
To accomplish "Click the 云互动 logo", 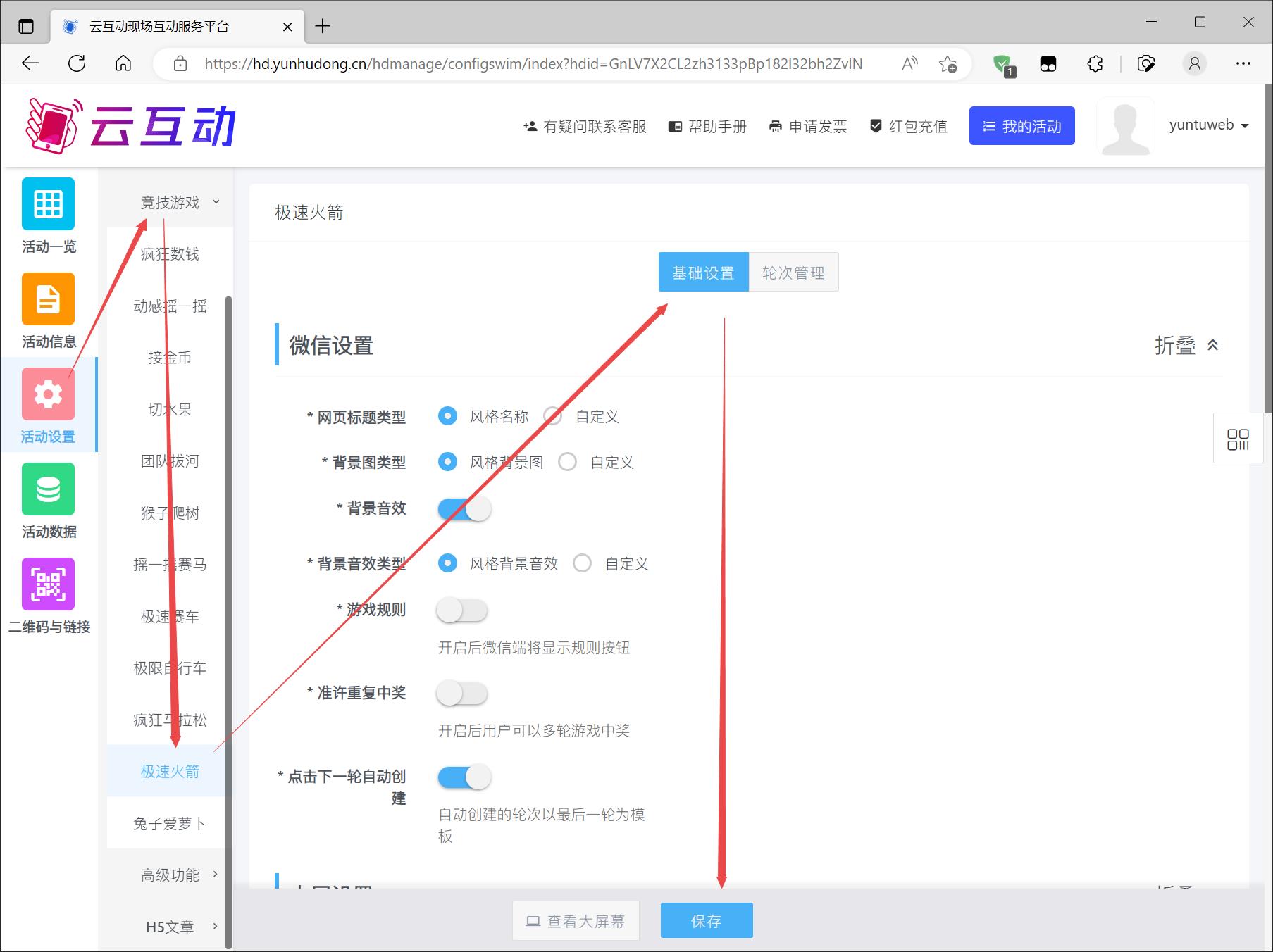I will click(131, 126).
